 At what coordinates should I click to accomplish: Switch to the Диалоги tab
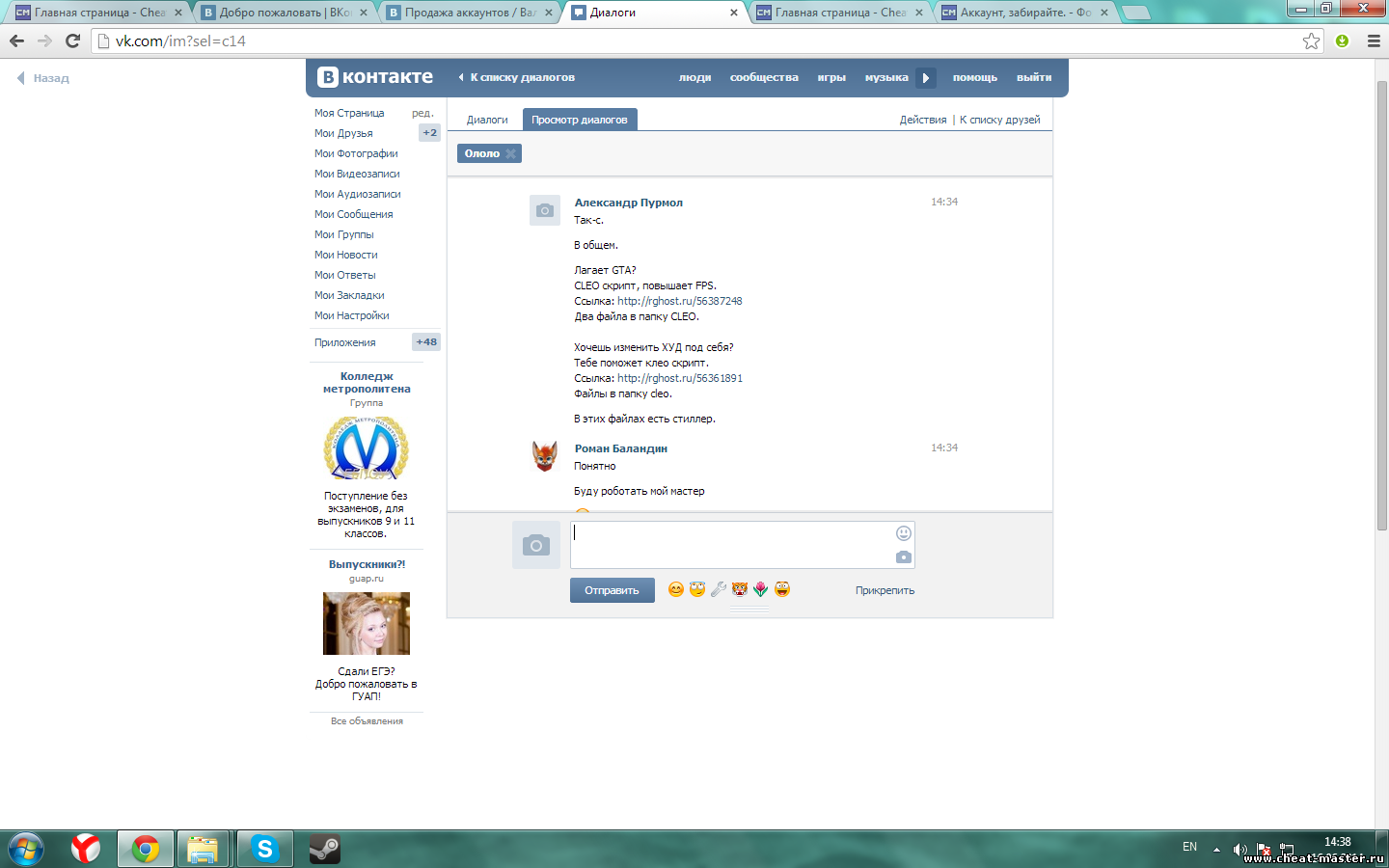pos(487,120)
